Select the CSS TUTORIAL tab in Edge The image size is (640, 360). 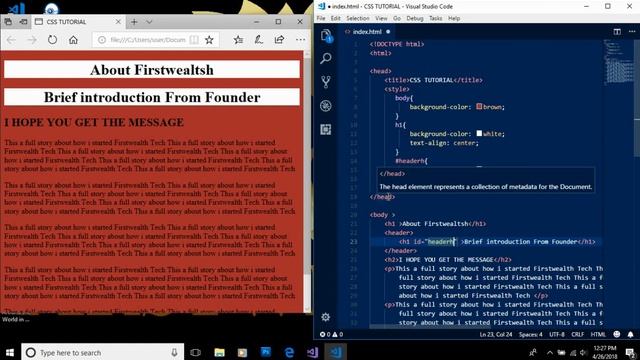click(78, 22)
